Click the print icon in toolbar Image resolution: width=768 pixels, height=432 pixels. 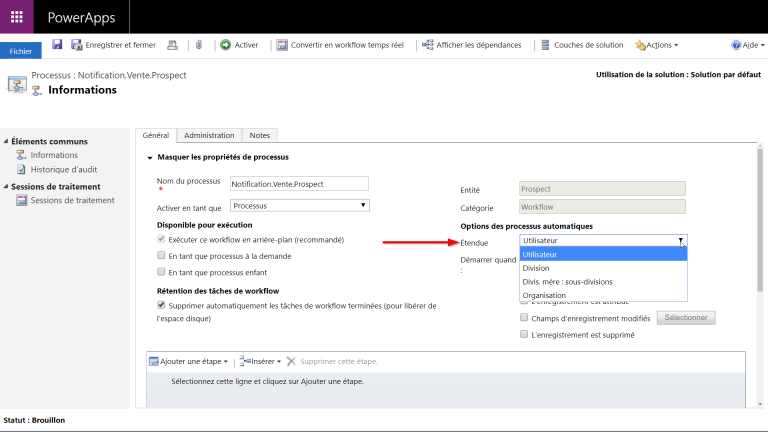[x=172, y=45]
